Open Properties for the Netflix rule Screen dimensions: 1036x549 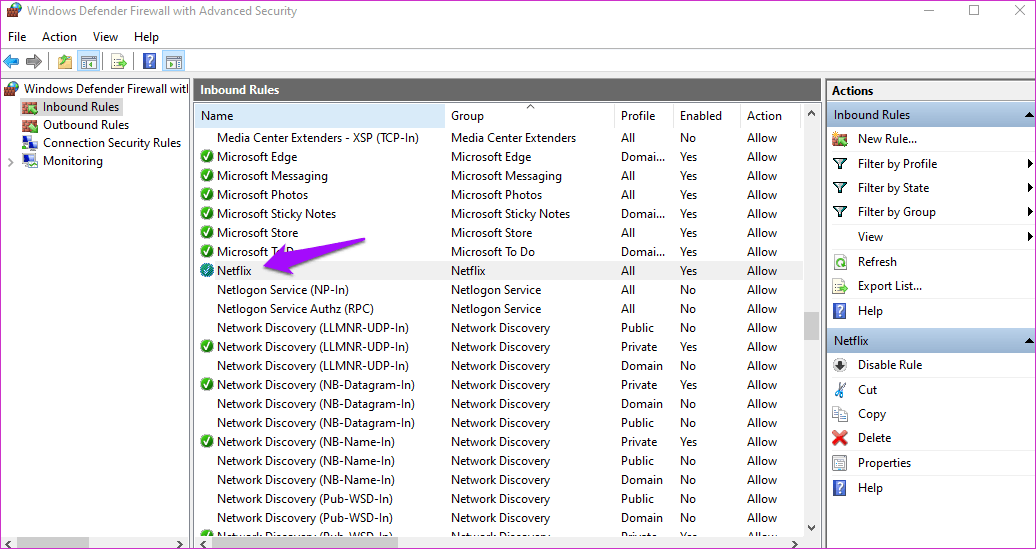tap(883, 463)
